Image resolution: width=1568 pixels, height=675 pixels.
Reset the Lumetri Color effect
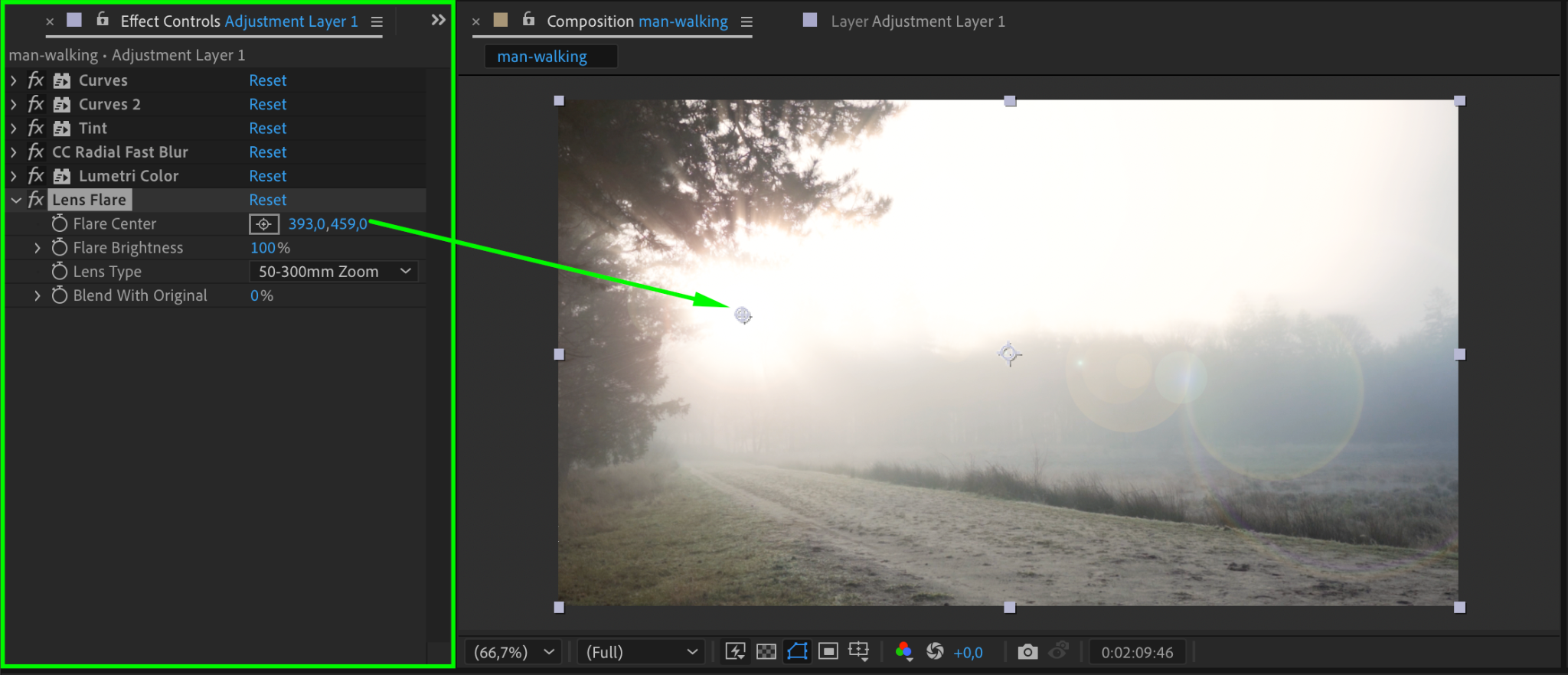click(268, 176)
